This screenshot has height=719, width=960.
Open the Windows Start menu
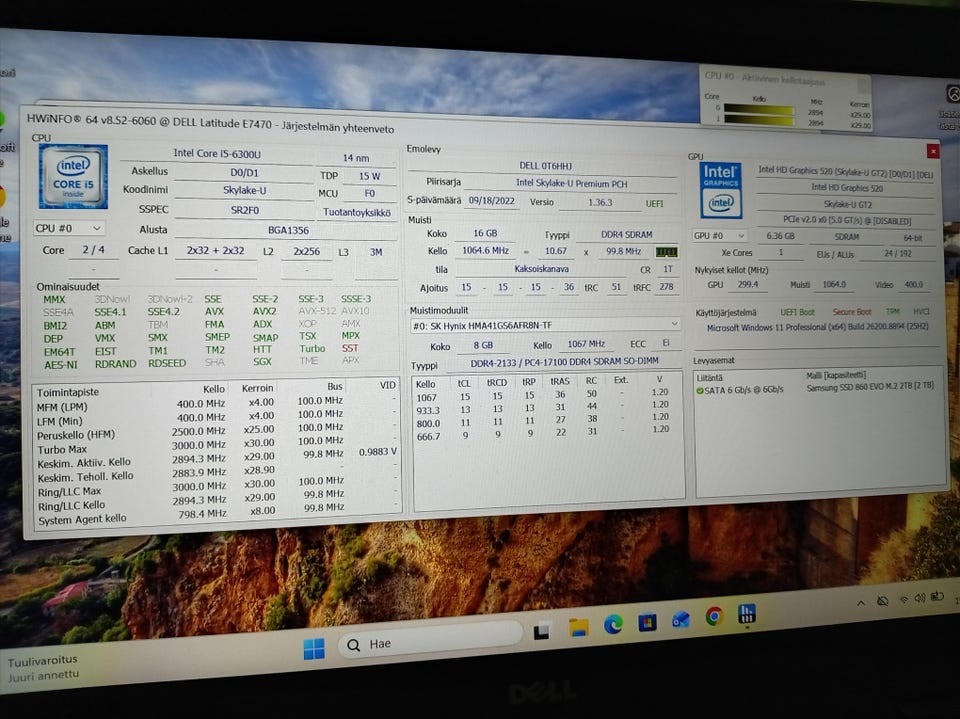(314, 649)
